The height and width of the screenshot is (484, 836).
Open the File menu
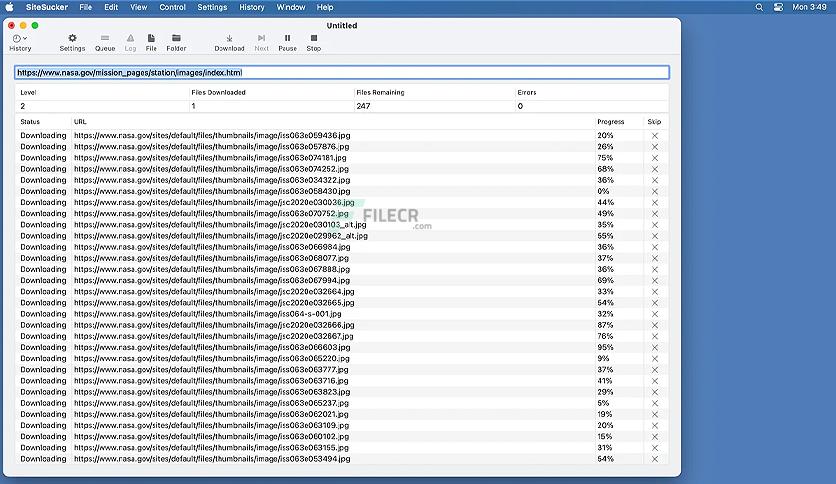pyautogui.click(x=85, y=7)
